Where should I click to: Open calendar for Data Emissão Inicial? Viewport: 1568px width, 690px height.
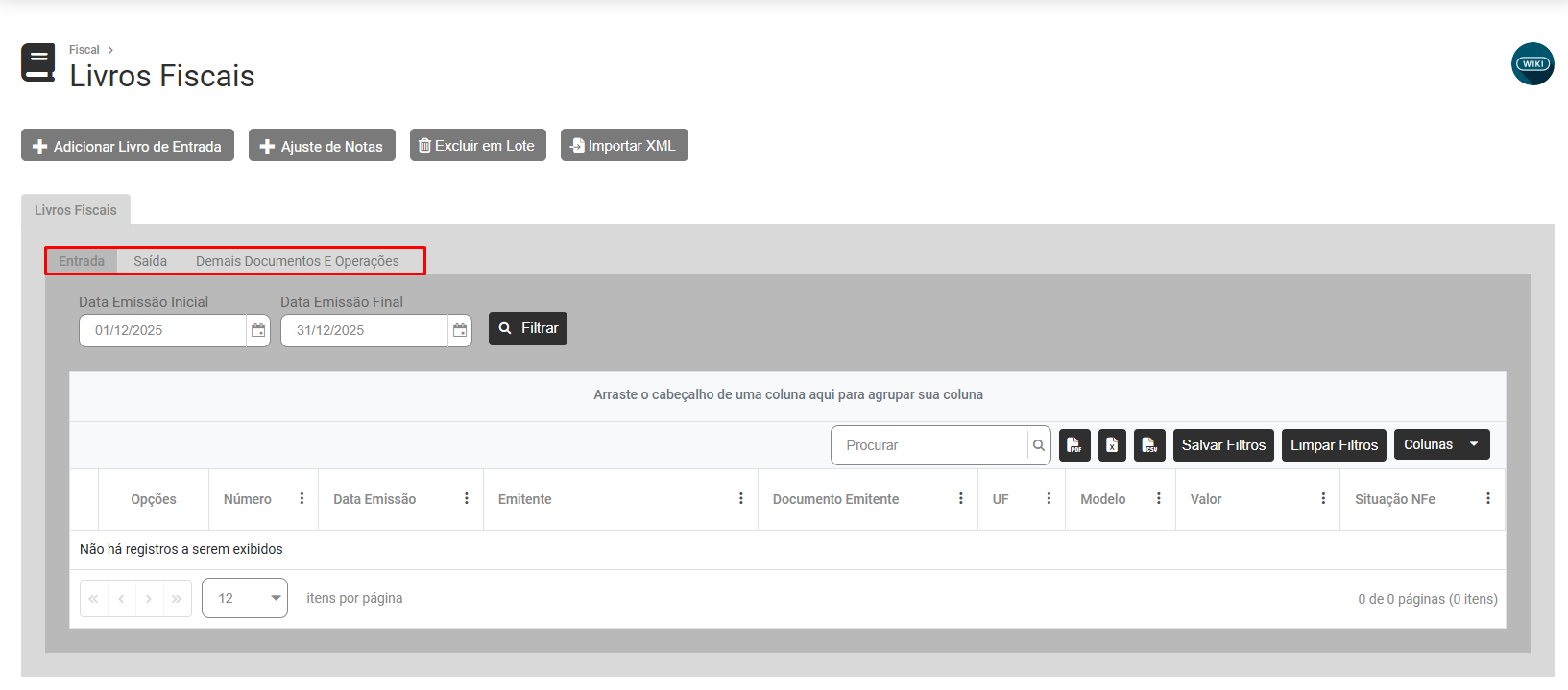[x=258, y=330]
